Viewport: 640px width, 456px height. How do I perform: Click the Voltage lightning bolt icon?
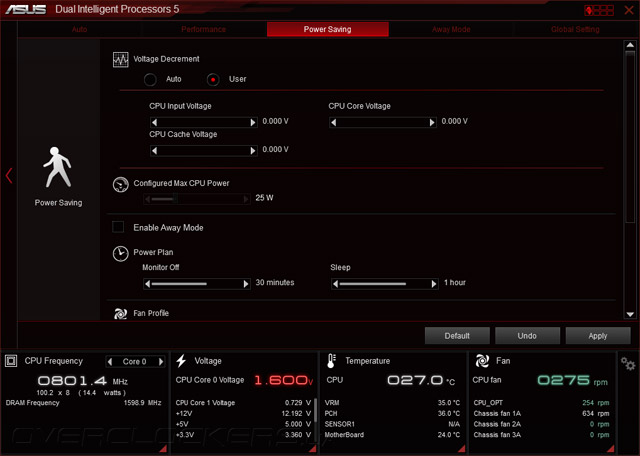point(181,361)
